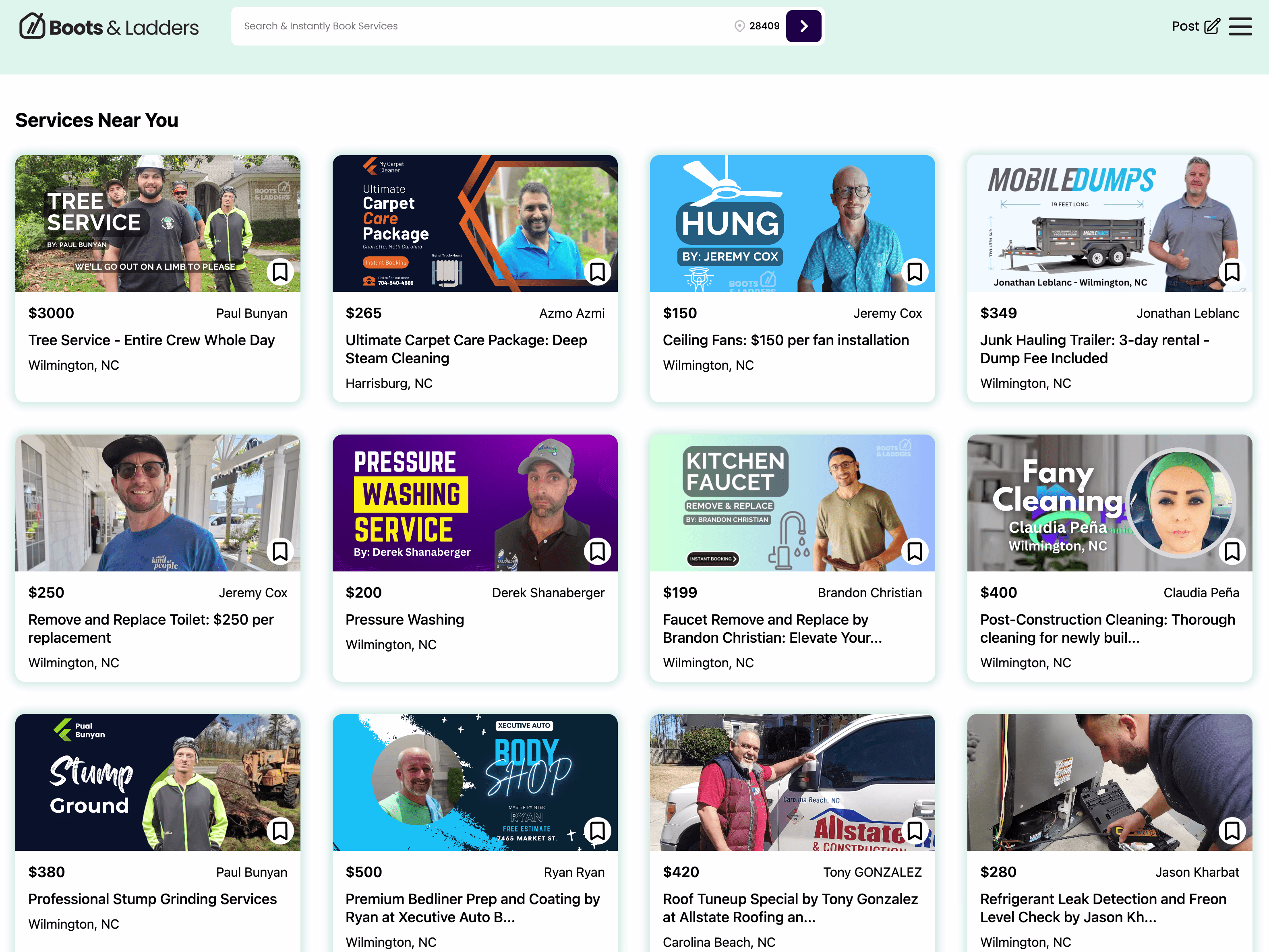Bookmark the Ultimate Carpet Care Package
Screen dimensions: 1269x952
point(597,272)
